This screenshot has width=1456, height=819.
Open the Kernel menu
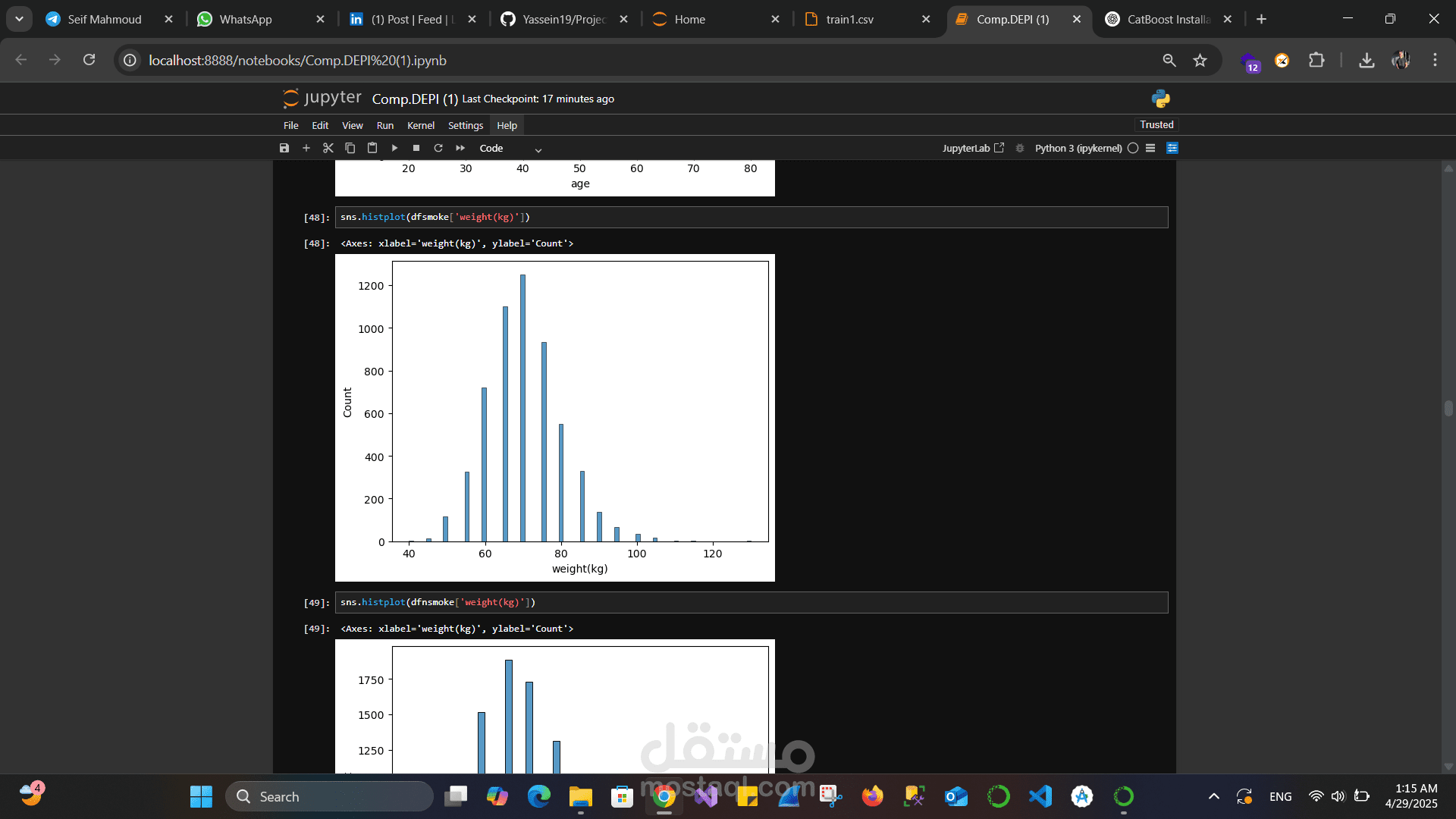pos(420,125)
